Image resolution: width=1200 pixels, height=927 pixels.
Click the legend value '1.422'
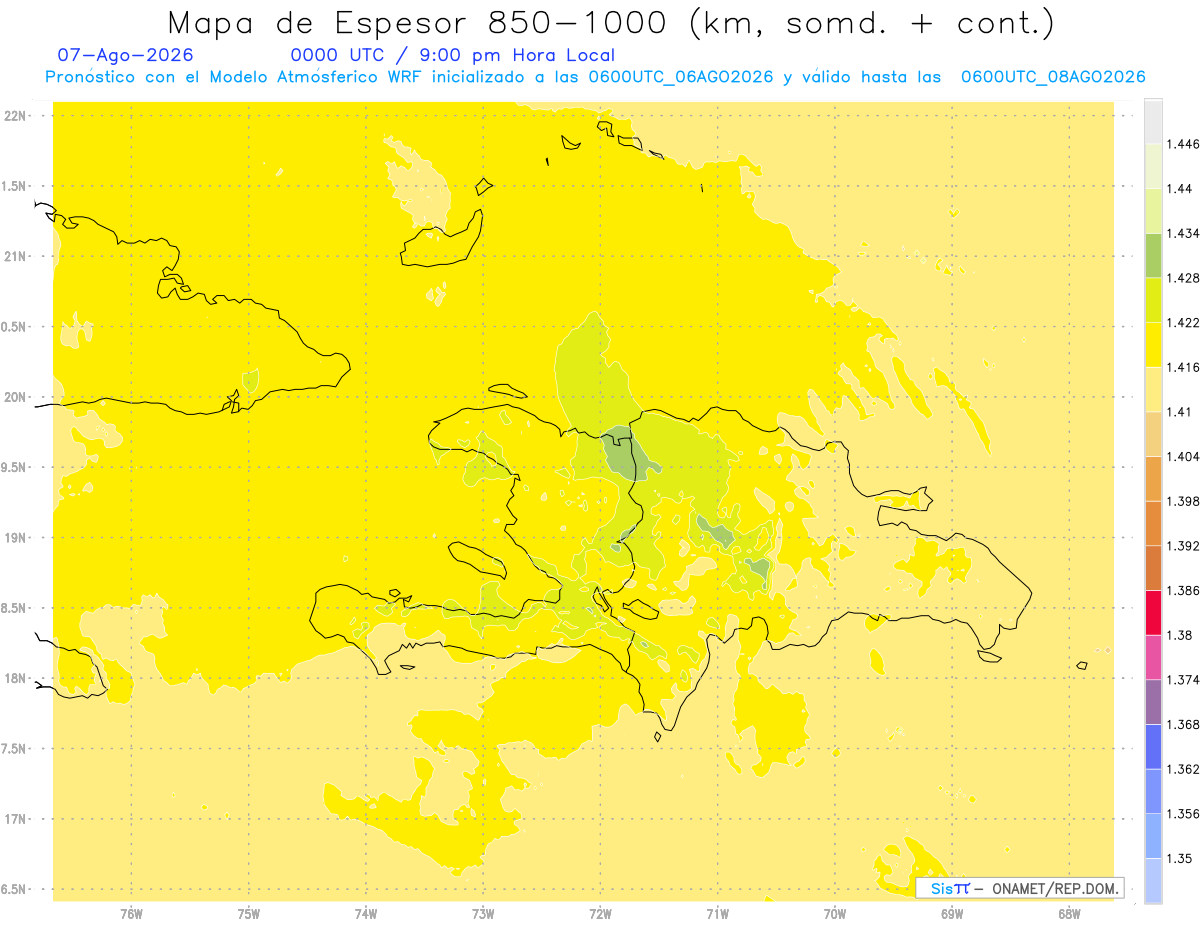click(1183, 322)
